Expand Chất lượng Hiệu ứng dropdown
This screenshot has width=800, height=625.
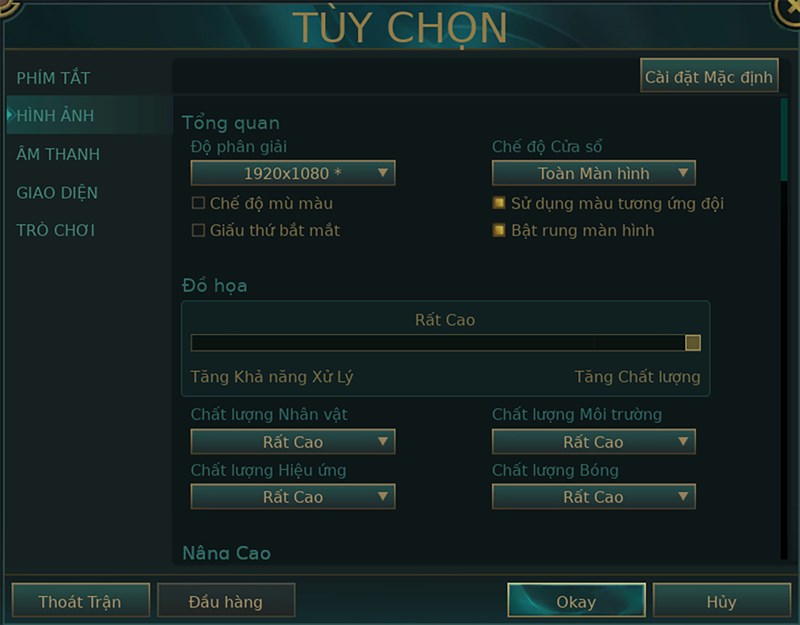pyautogui.click(x=293, y=497)
